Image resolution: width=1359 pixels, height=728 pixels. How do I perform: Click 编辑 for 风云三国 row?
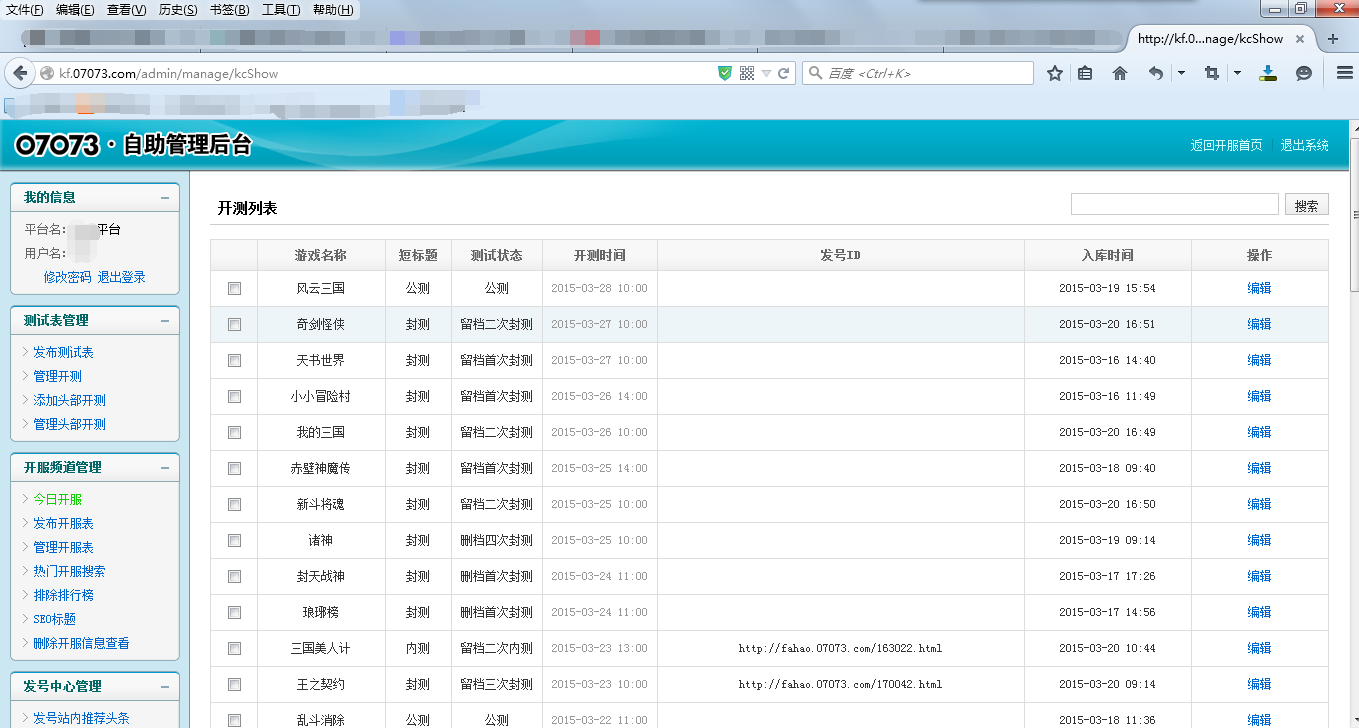1259,288
